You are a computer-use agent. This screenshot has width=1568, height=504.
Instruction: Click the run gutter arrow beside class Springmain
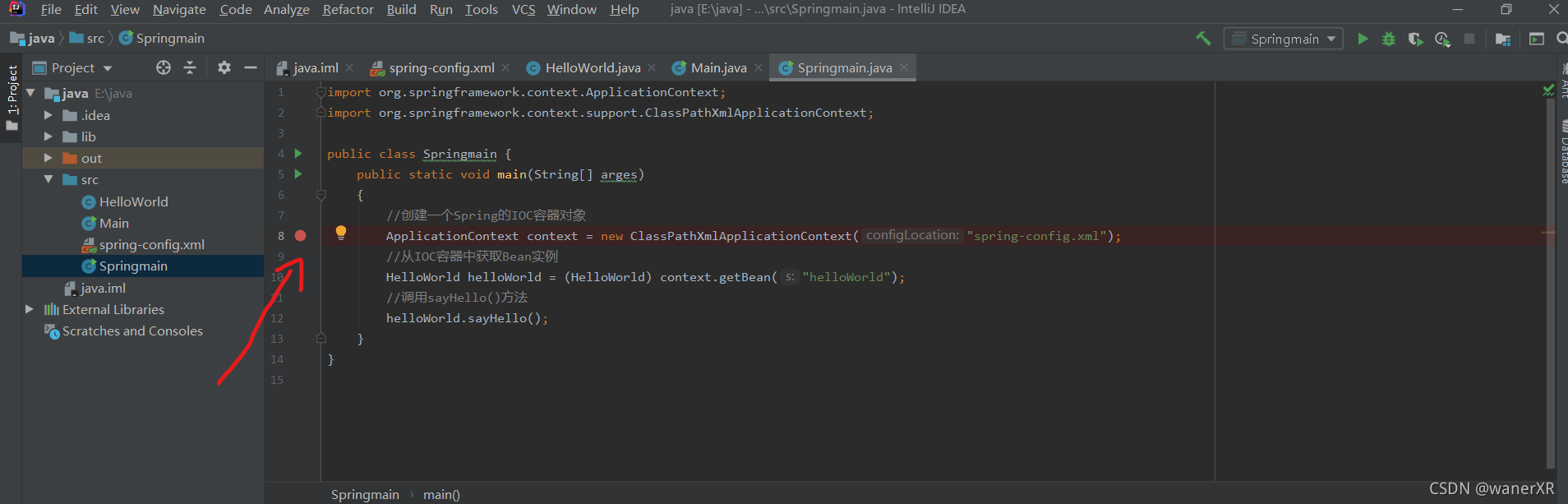tap(298, 154)
